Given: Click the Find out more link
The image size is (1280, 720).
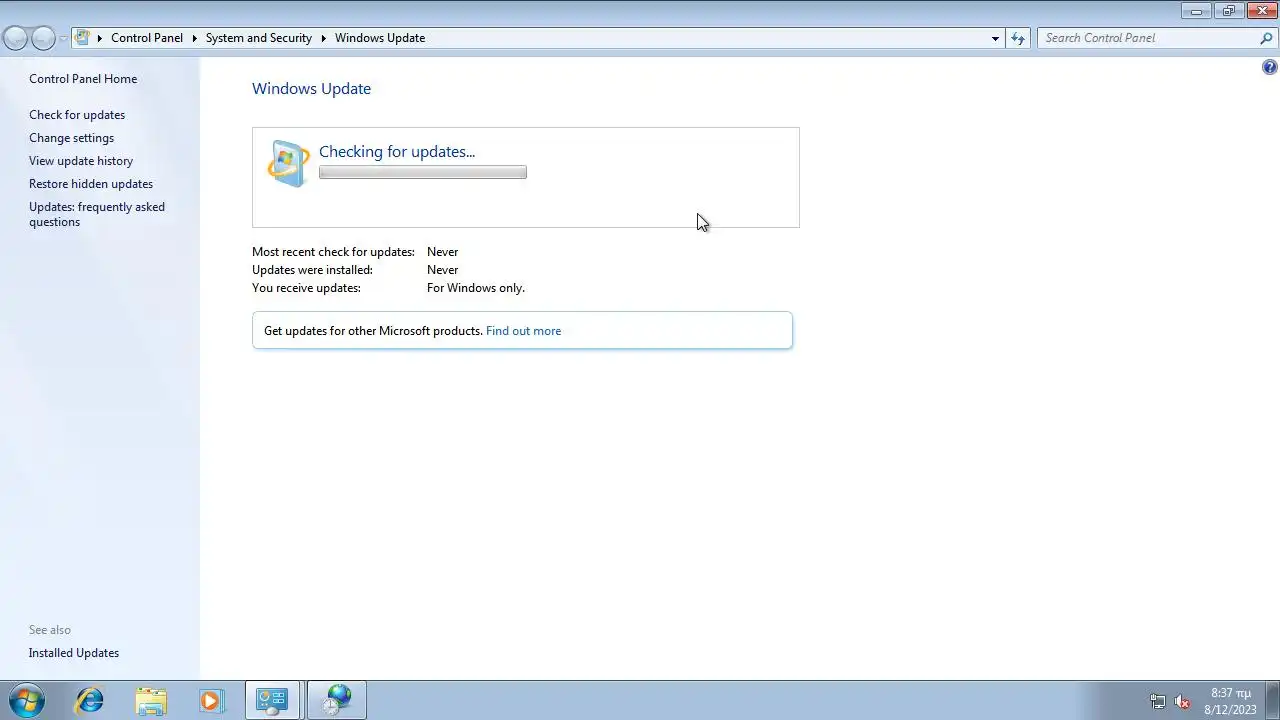Looking at the screenshot, I should pyautogui.click(x=523, y=331).
